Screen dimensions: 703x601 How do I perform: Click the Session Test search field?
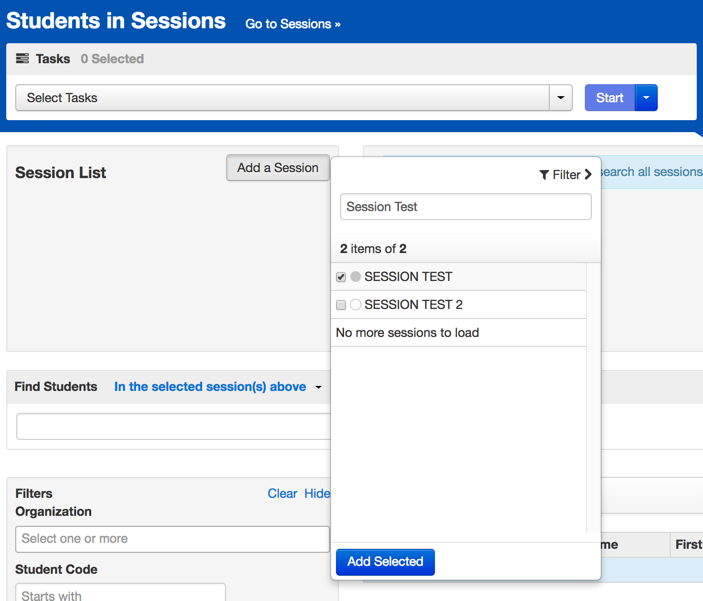pyautogui.click(x=465, y=207)
